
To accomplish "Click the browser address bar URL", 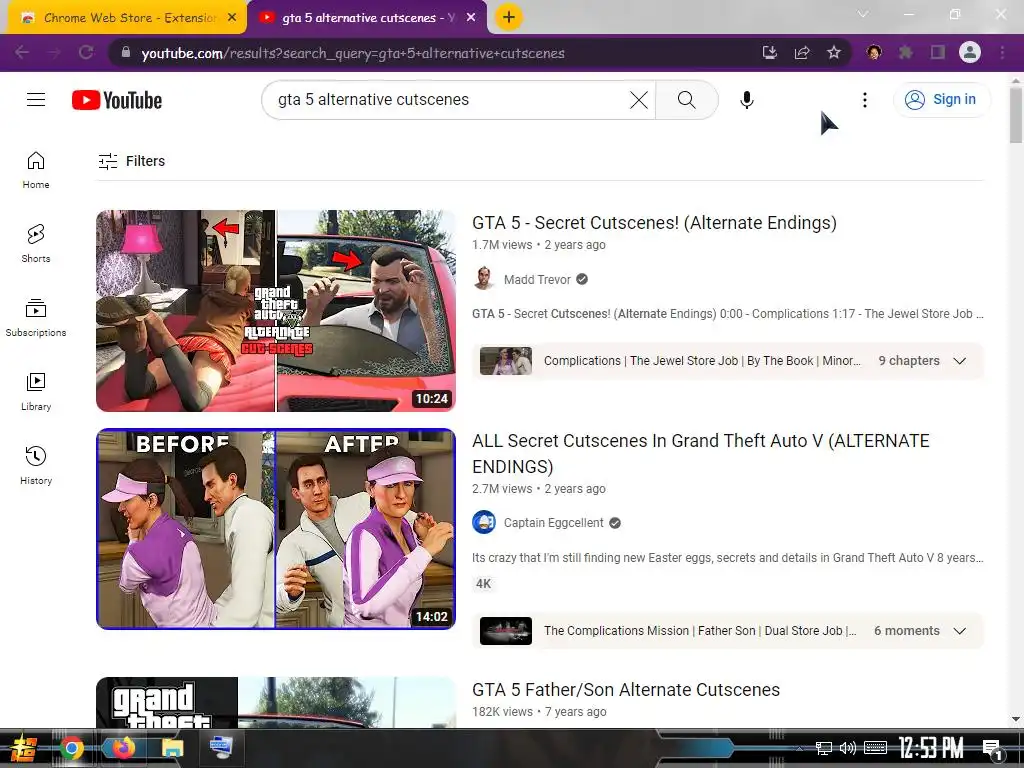I will [353, 54].
